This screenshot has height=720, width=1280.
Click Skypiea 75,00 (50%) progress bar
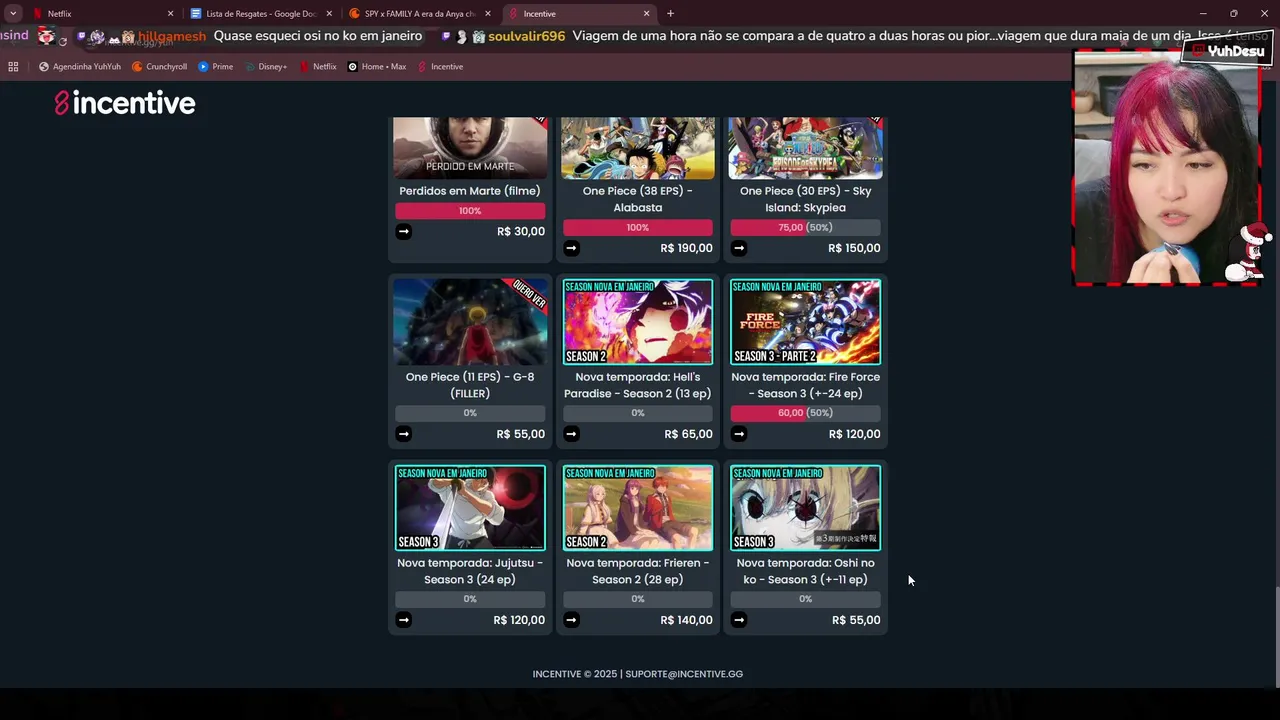pos(806,228)
